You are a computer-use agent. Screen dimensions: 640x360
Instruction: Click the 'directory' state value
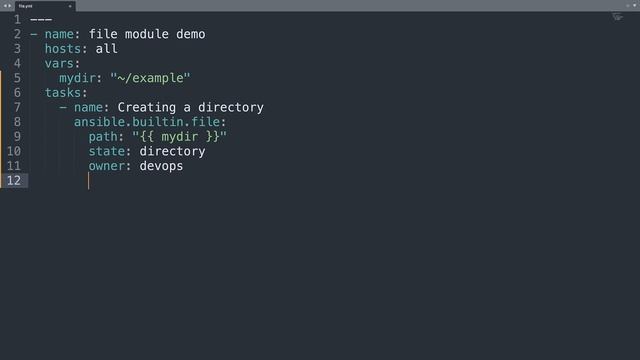pos(172,151)
